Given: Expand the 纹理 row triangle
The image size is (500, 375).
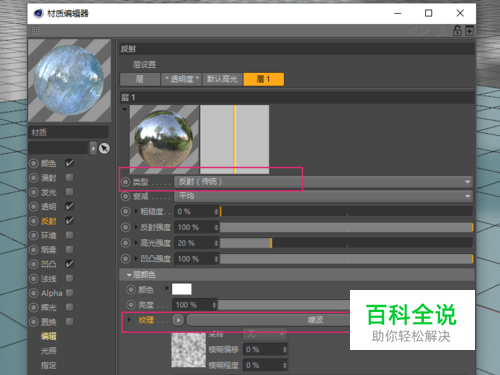Looking at the screenshot, I should coord(129,320).
